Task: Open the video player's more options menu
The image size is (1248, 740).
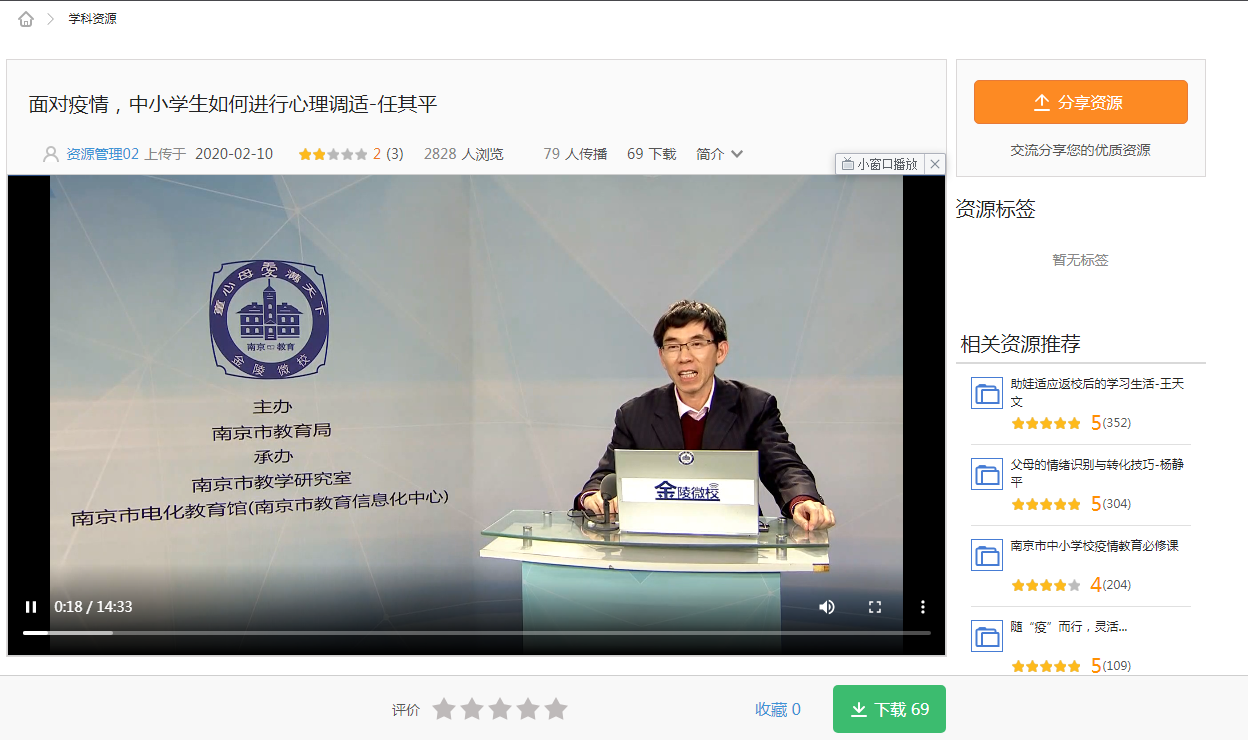Action: (x=921, y=606)
